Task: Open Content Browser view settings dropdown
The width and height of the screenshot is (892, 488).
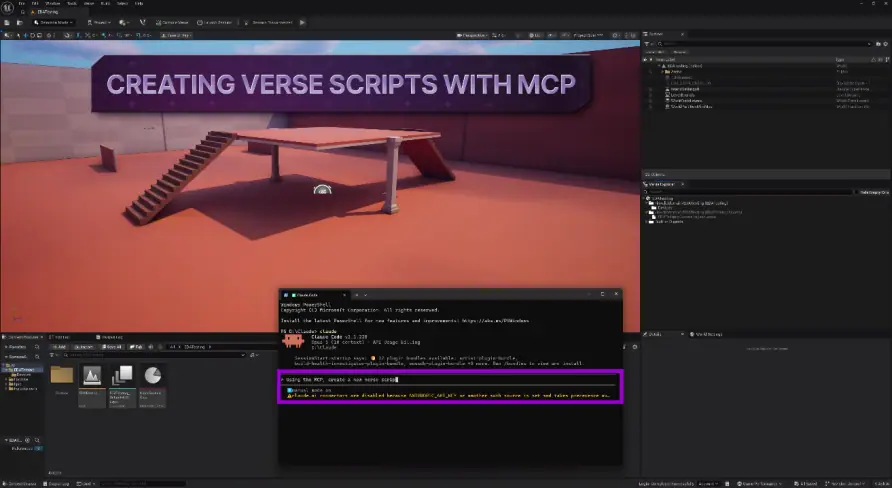Action: click(x=254, y=355)
